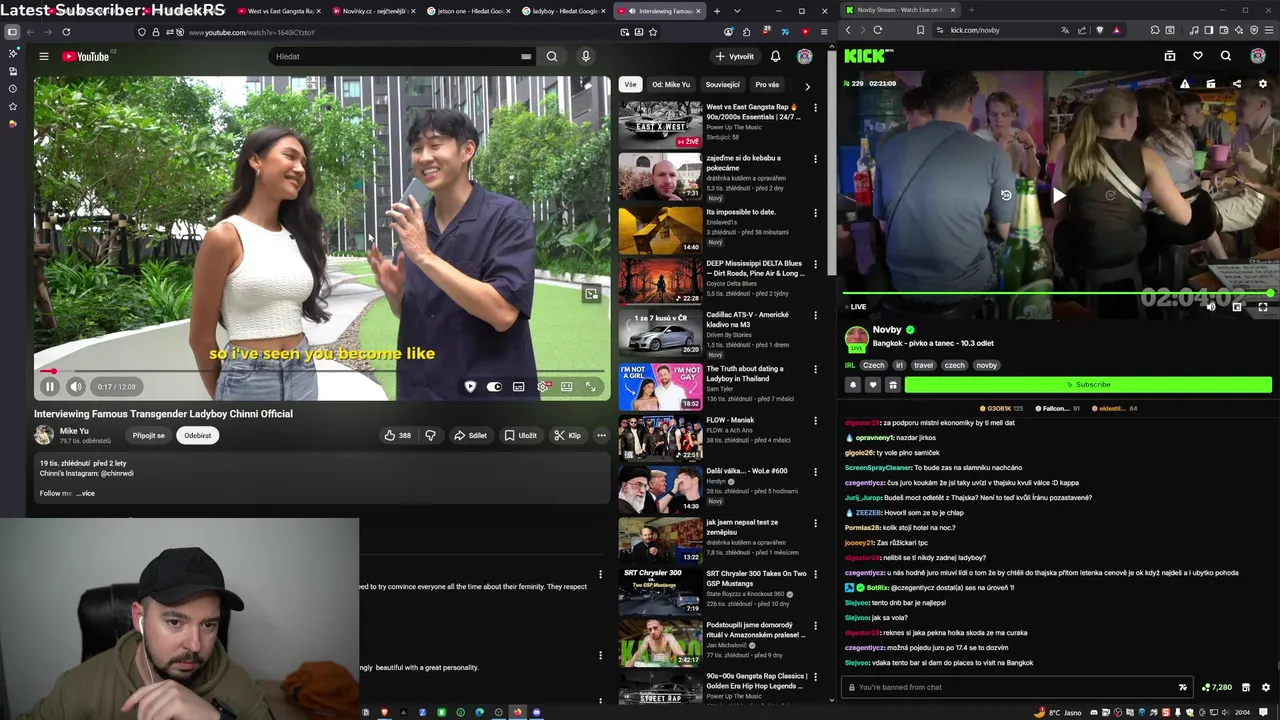Screen dimensions: 1280x720
Task: Open the YouTube hamburger guide menu
Action: pyautogui.click(x=44, y=56)
